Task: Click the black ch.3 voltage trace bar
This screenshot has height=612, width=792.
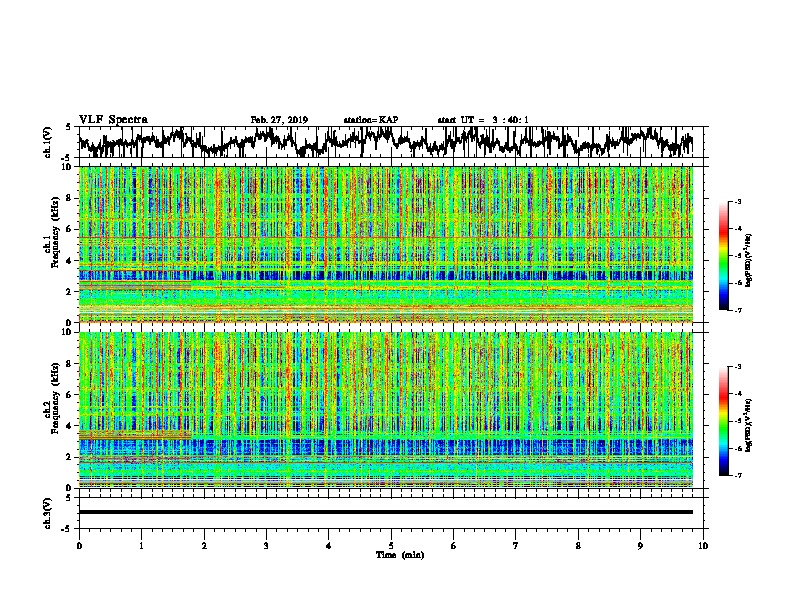Action: 386,512
